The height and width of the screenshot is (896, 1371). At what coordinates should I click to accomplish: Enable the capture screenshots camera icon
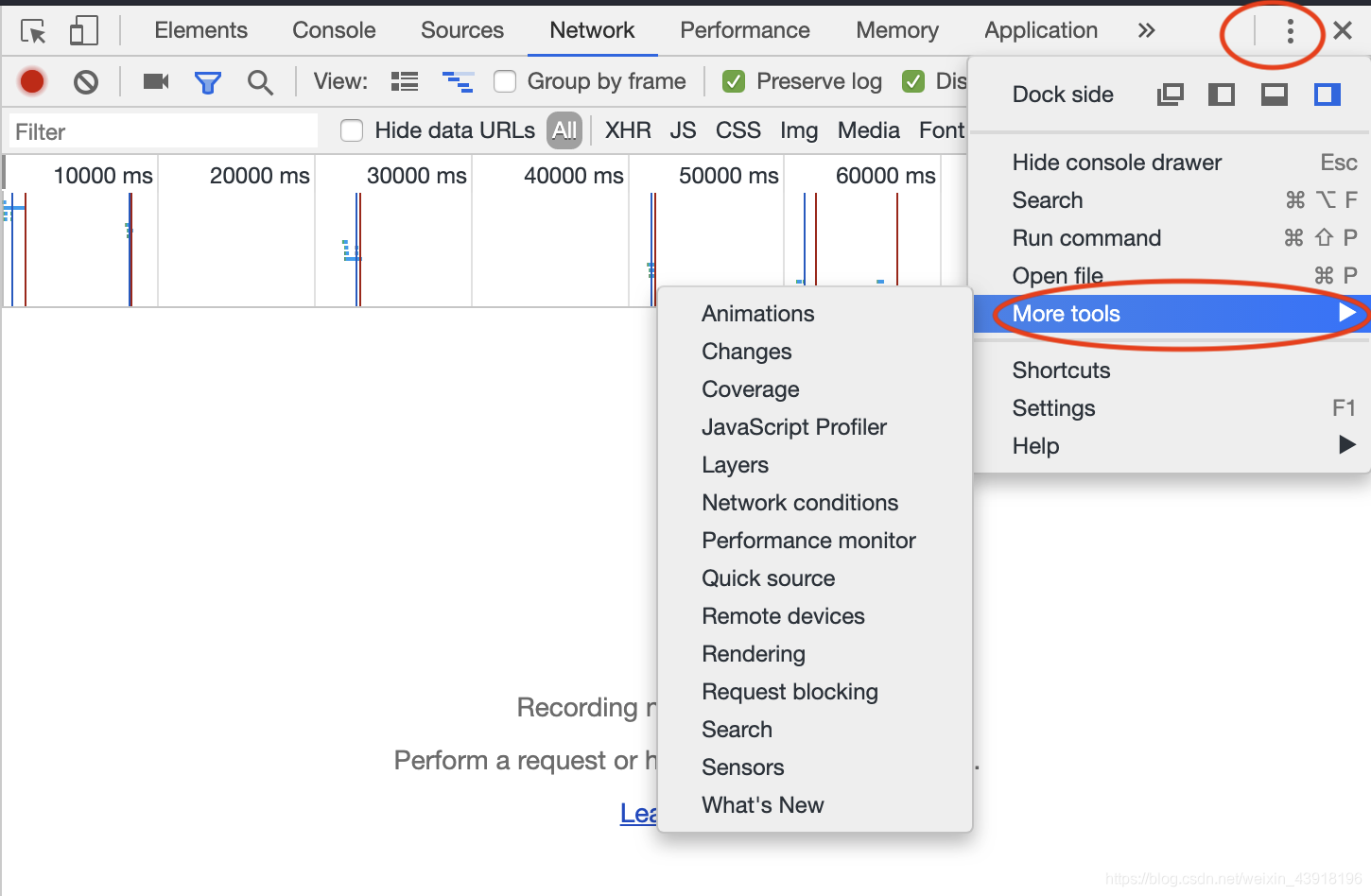[x=156, y=81]
